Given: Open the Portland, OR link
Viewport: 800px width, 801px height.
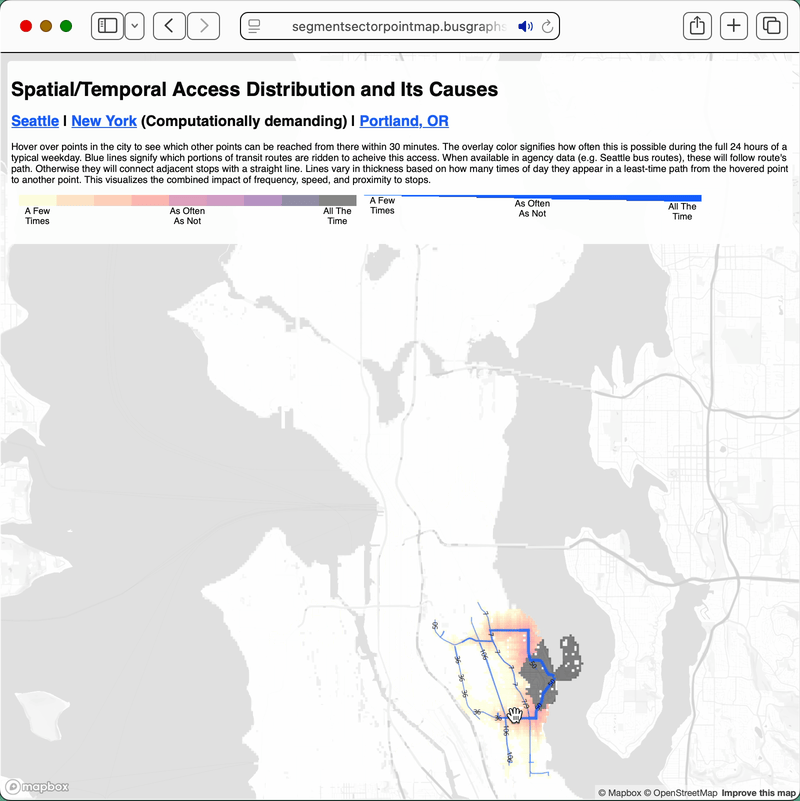Looking at the screenshot, I should tap(404, 121).
